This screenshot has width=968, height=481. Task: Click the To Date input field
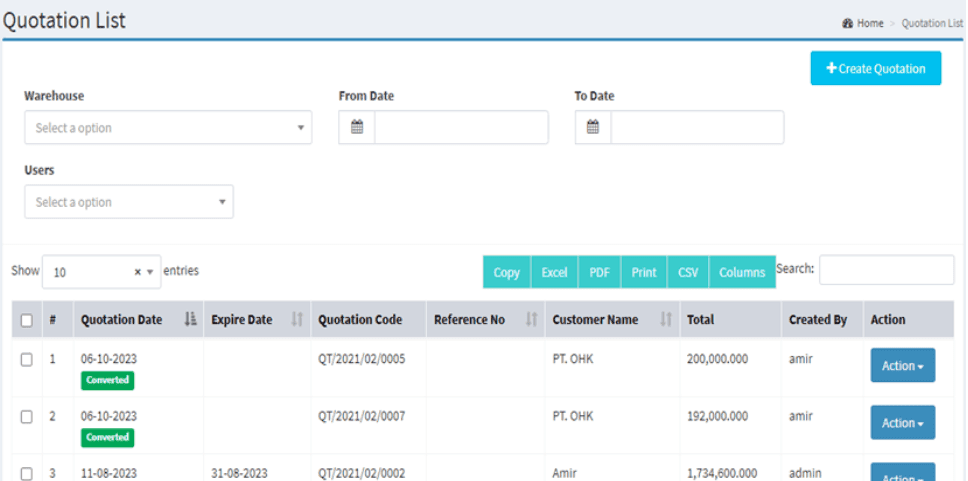698,127
